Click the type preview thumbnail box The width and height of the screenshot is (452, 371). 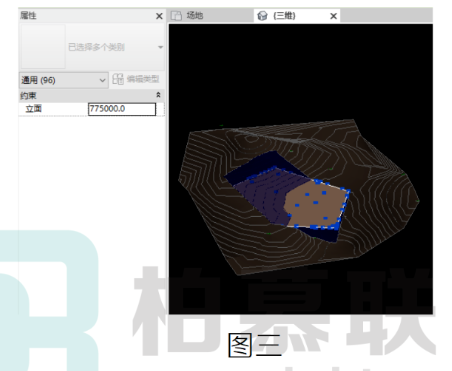(43, 46)
